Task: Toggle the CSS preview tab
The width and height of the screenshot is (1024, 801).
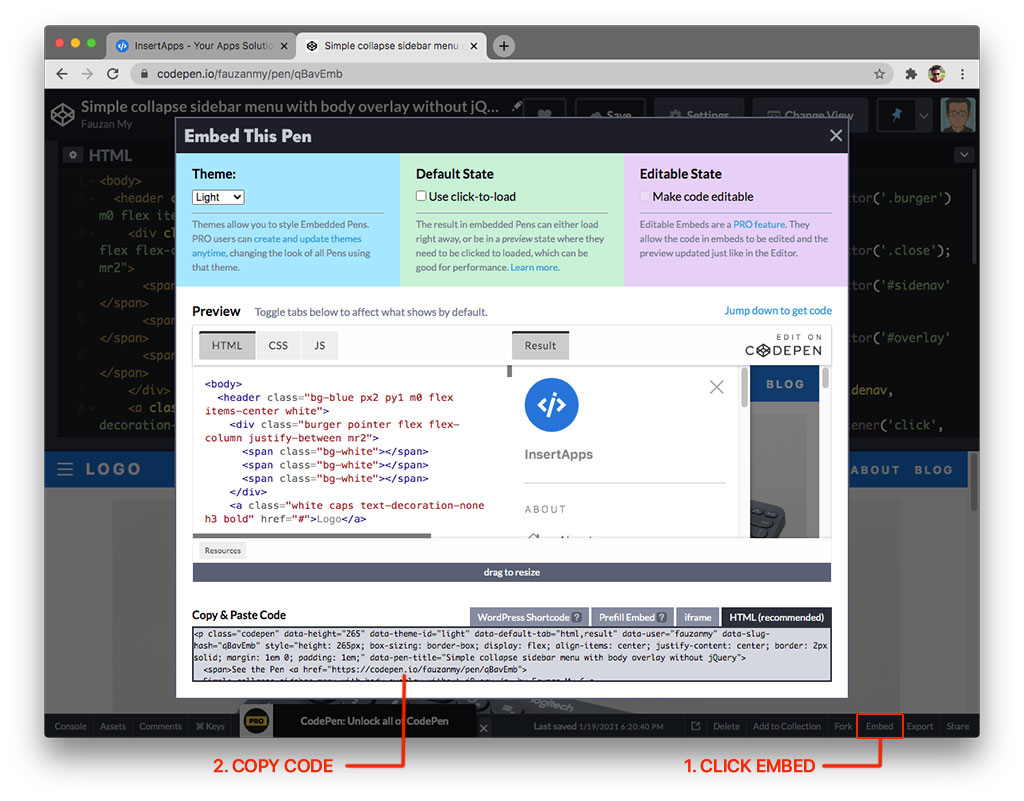Action: pyautogui.click(x=278, y=345)
